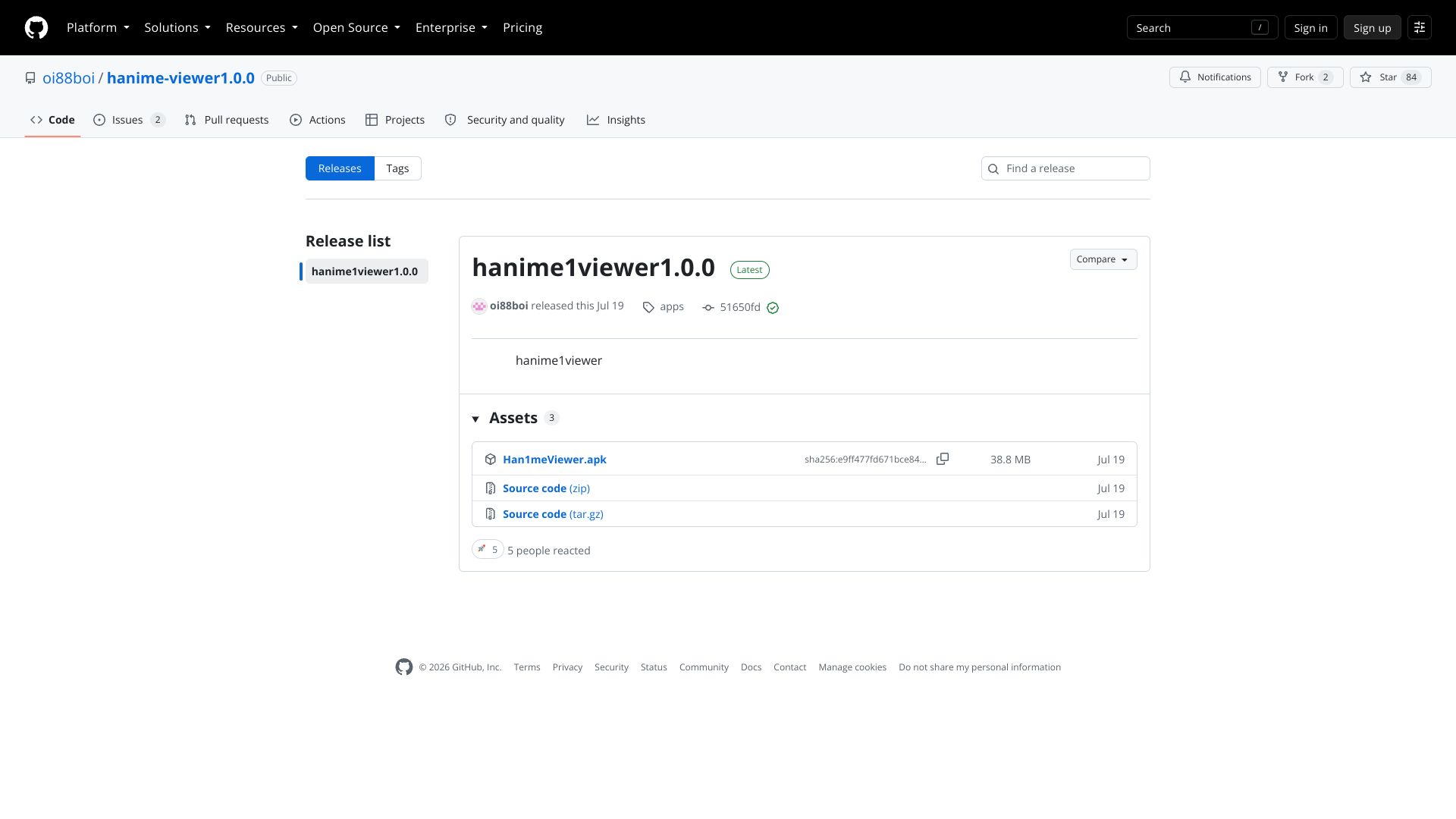Image resolution: width=1456 pixels, height=819 pixels.
Task: Click the fork icon on the Fork button
Action: (1283, 77)
